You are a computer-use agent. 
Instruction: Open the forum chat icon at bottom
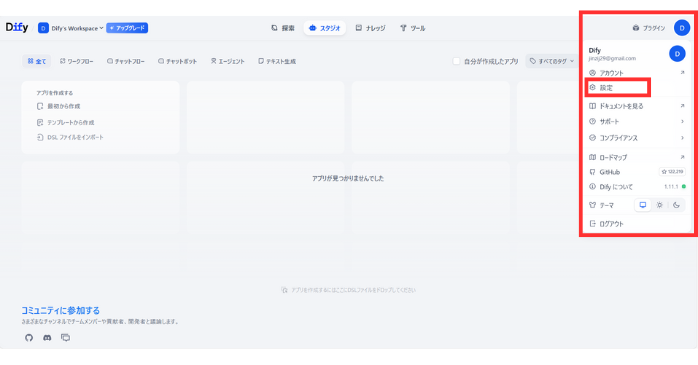[x=65, y=338]
